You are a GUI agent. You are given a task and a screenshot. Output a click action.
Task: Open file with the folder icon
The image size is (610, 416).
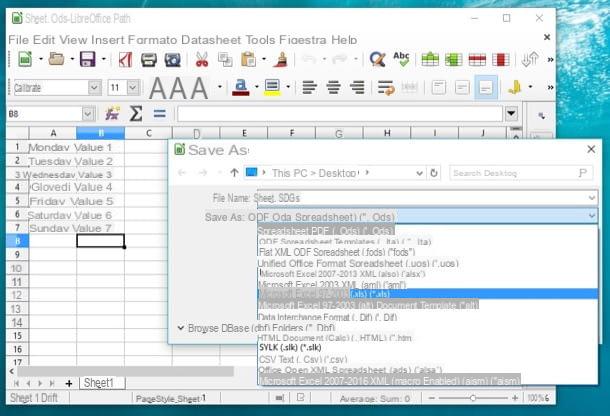point(56,59)
